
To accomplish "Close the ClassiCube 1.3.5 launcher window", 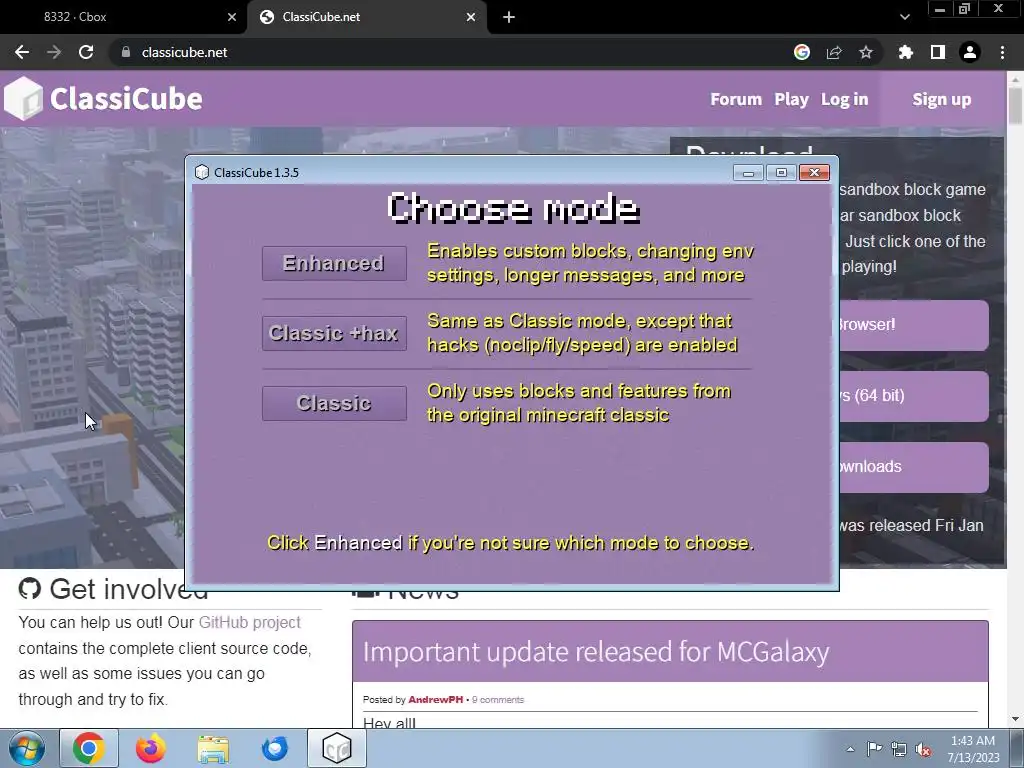I will point(814,172).
